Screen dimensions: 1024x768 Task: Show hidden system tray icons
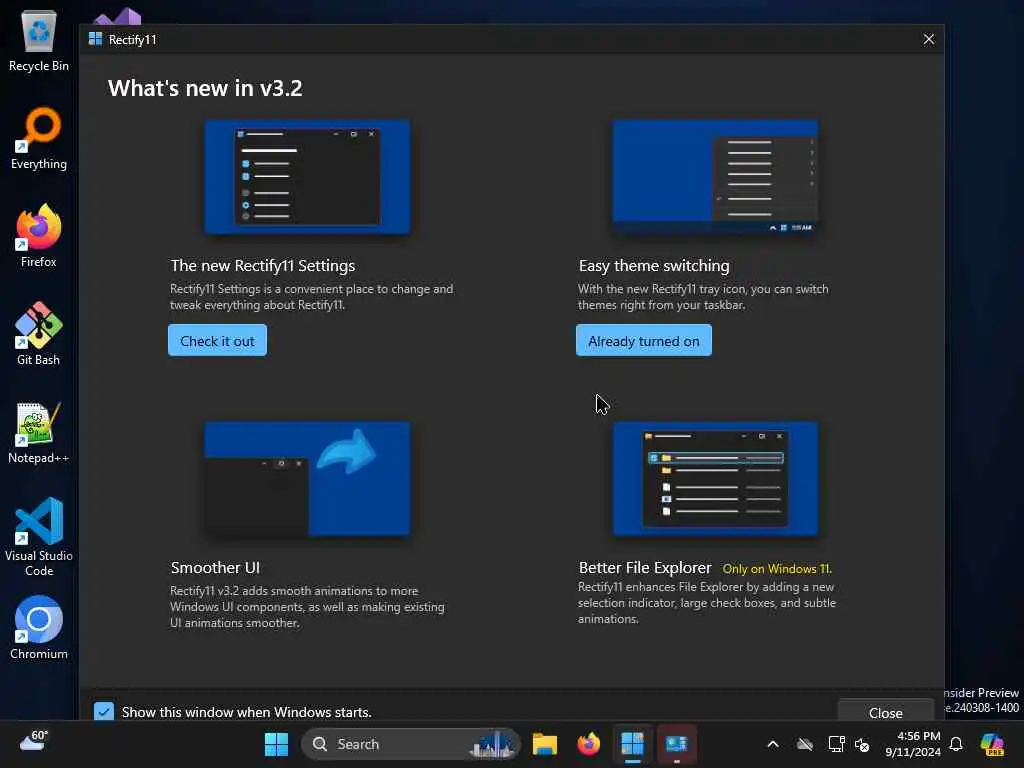(773, 744)
